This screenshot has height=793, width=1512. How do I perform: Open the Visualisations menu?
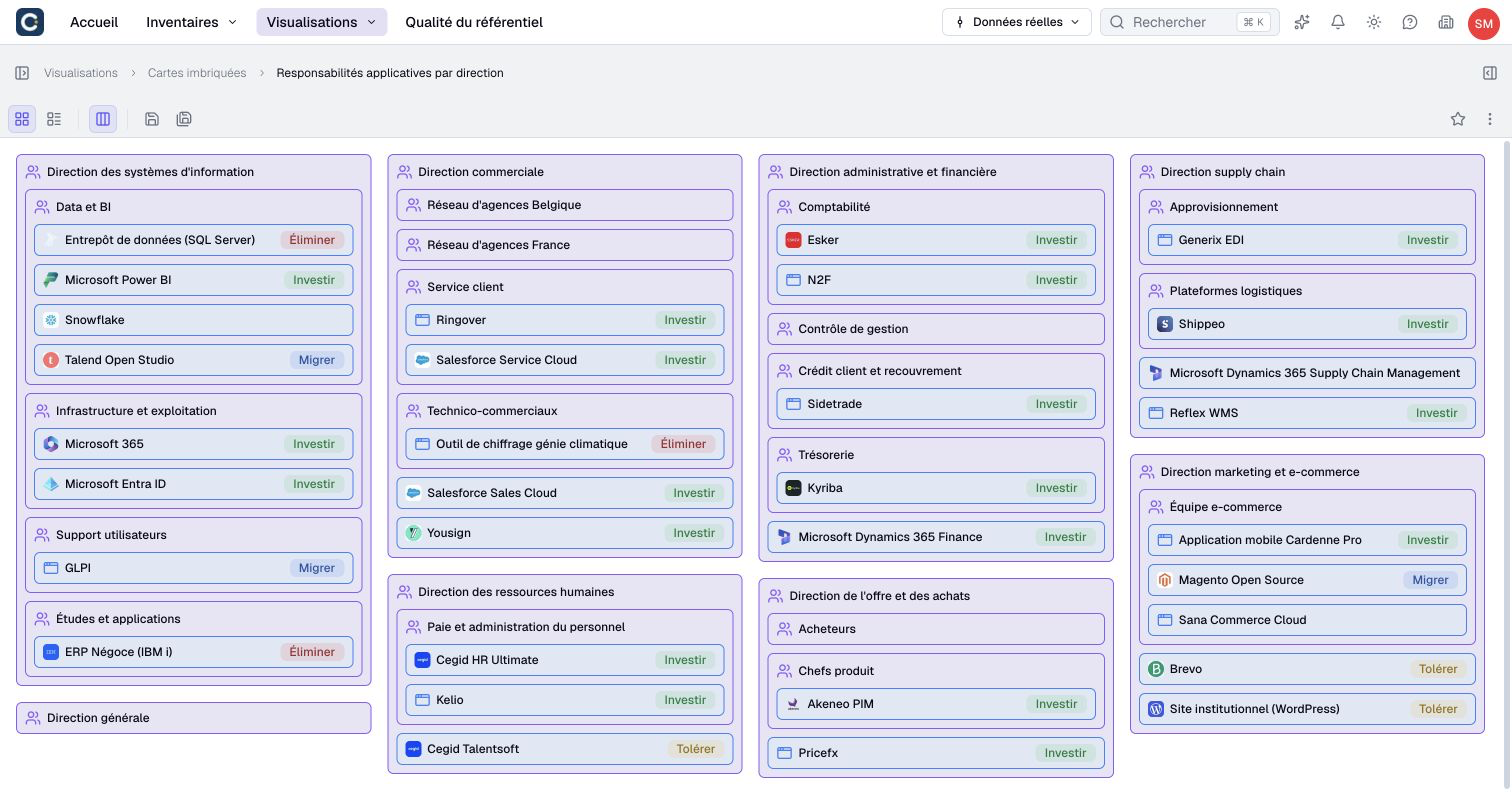point(321,22)
